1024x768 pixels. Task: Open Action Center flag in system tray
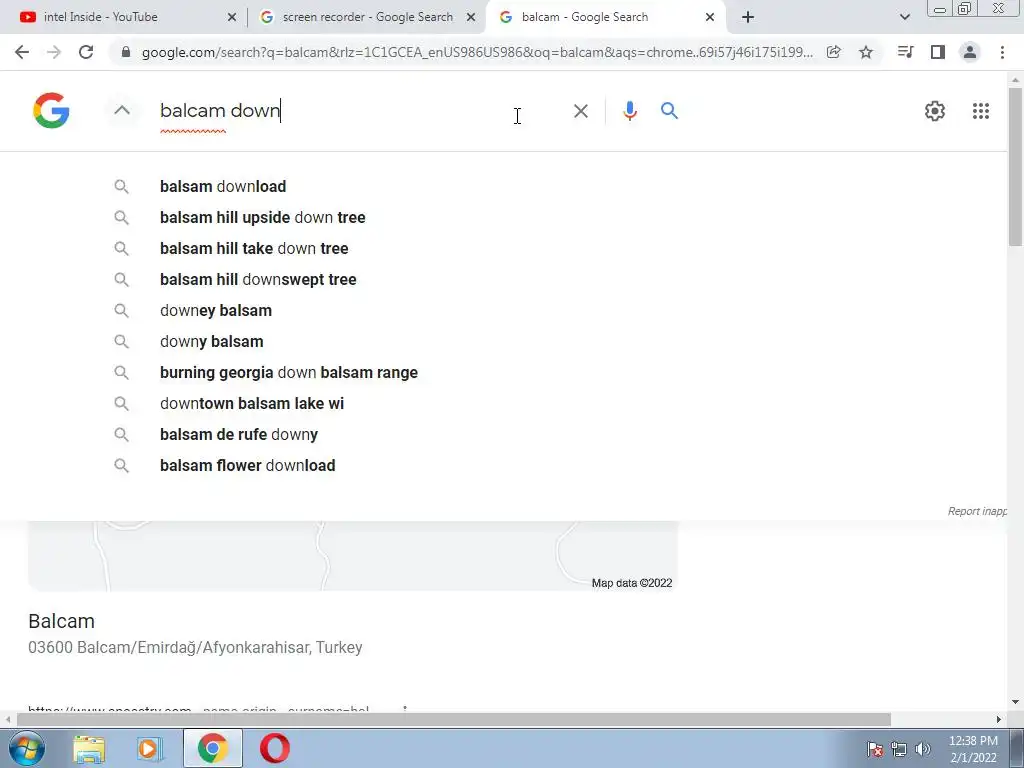coord(875,748)
